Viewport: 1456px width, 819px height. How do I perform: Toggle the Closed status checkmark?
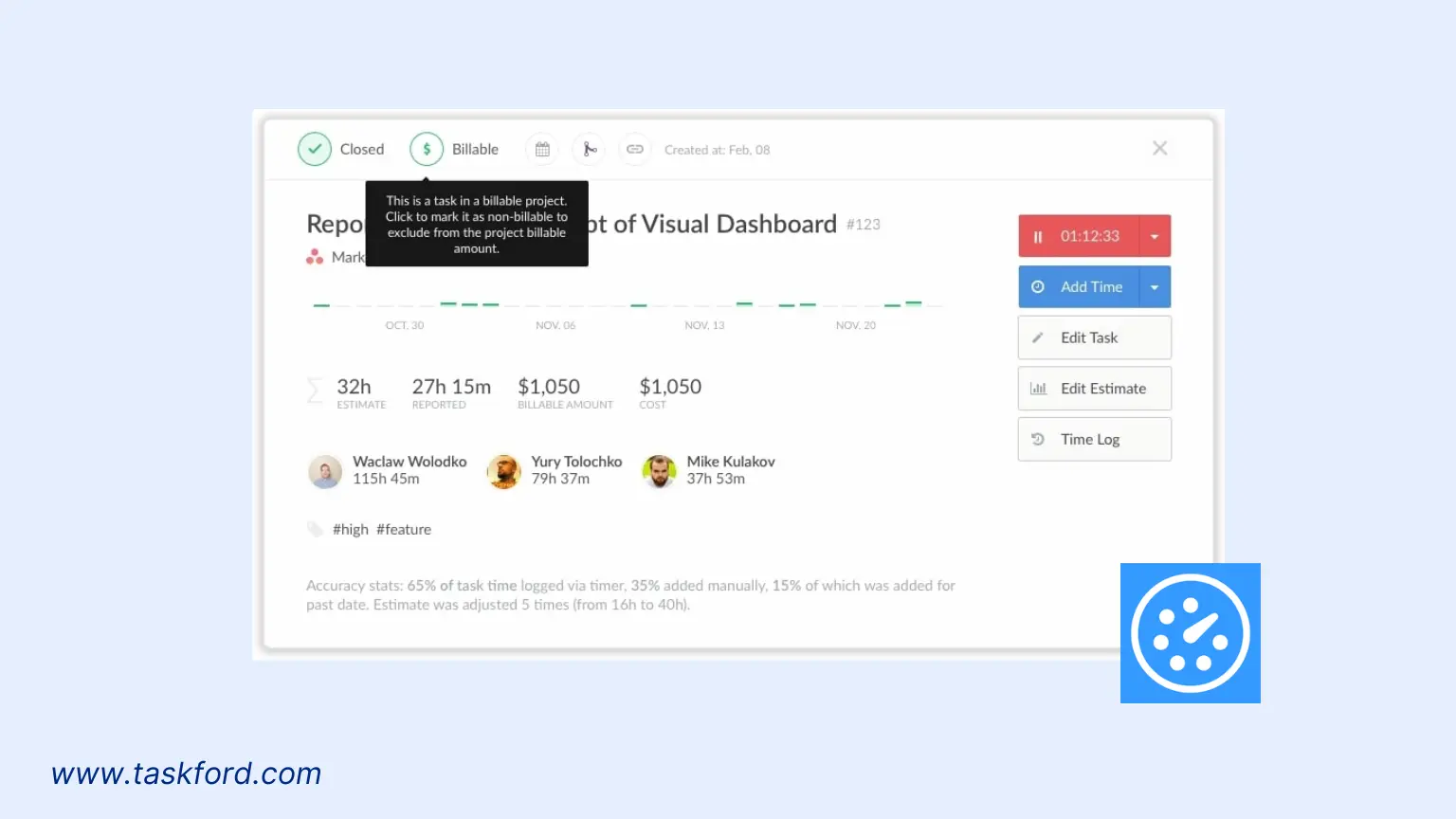(x=315, y=149)
